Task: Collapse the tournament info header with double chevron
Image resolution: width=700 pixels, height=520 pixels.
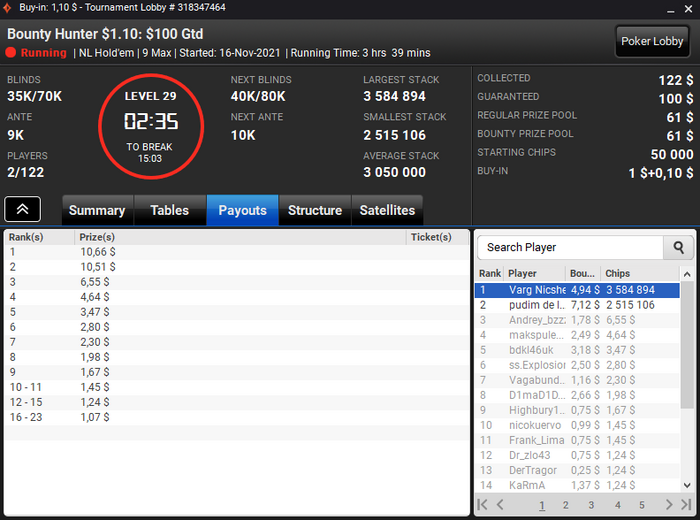Action: (x=23, y=209)
